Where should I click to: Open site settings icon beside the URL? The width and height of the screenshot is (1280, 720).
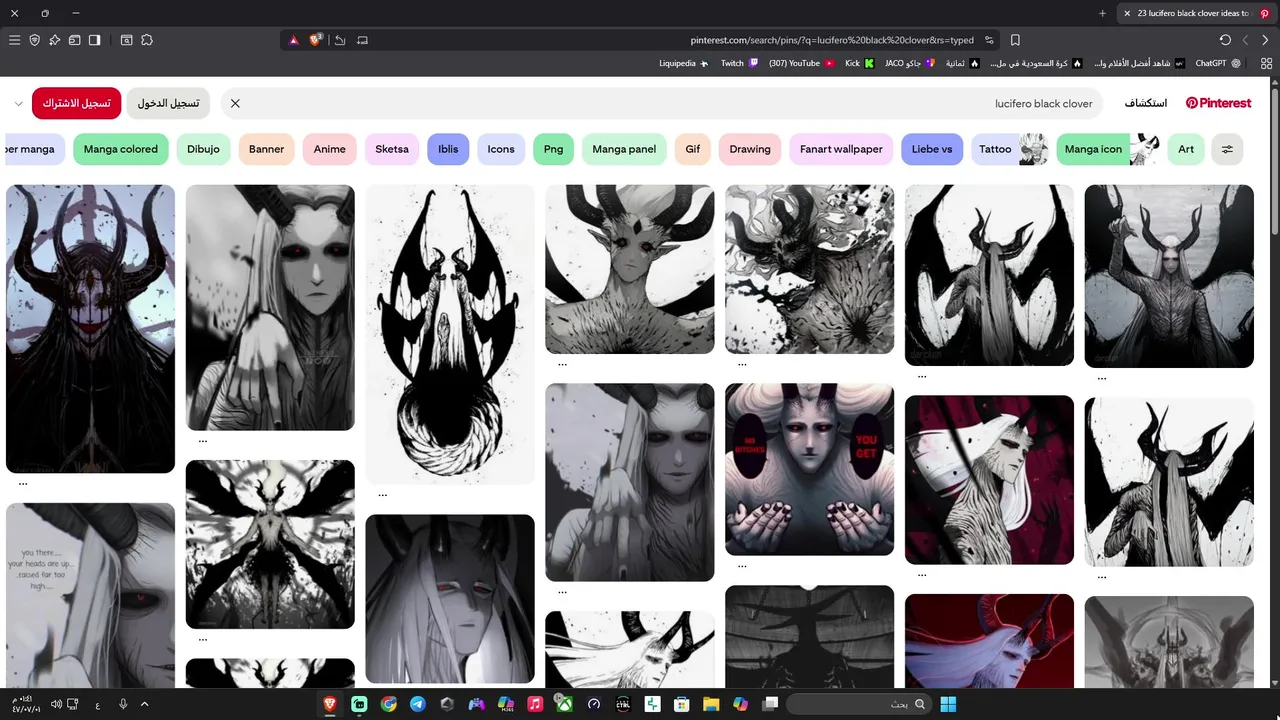989,40
